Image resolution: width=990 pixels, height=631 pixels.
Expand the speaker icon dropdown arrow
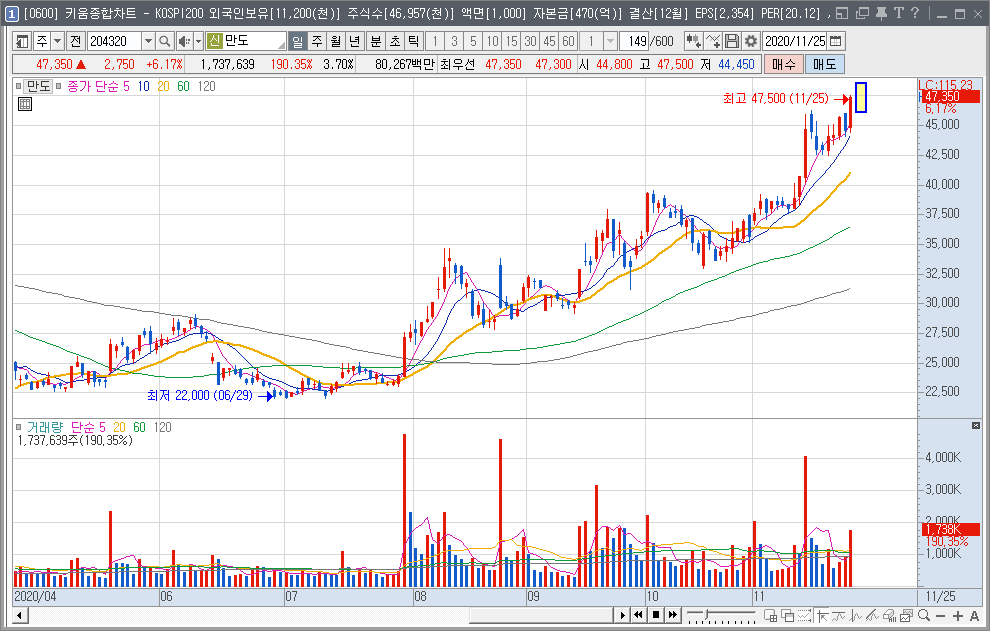[x=198, y=42]
